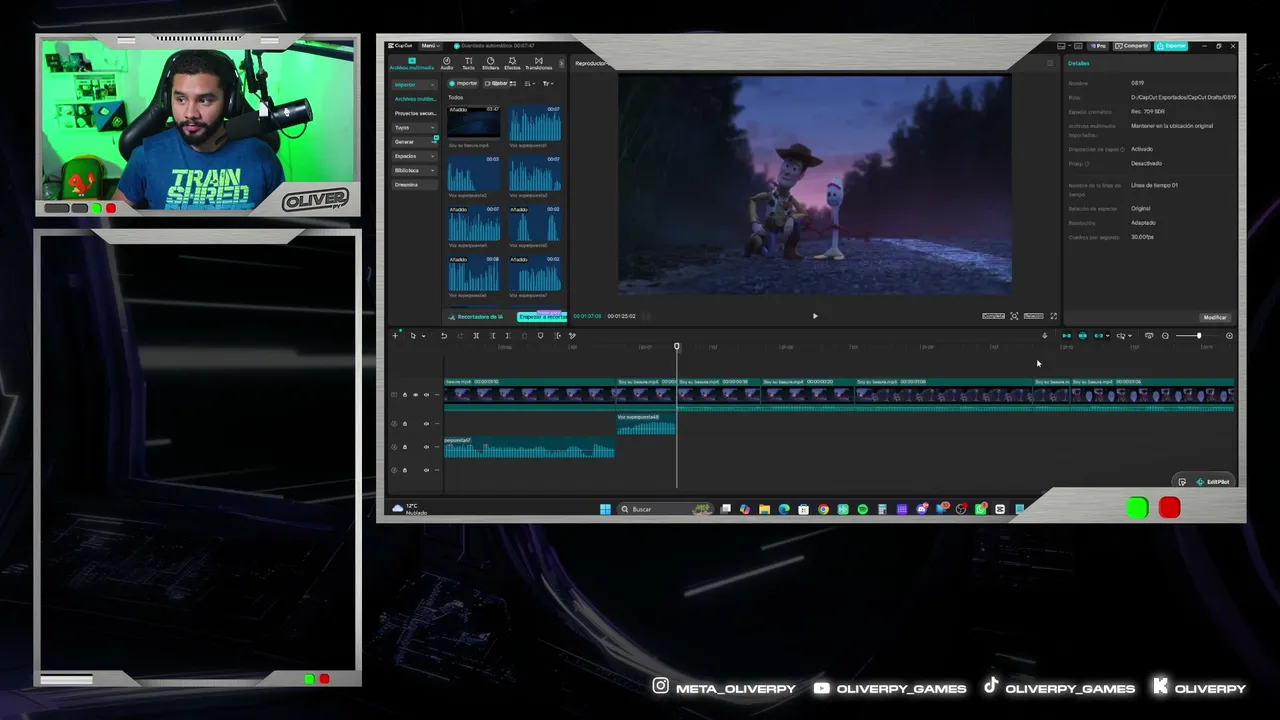Click the taskbar Buscar search box
This screenshot has height=720, width=1280.
(x=666, y=509)
